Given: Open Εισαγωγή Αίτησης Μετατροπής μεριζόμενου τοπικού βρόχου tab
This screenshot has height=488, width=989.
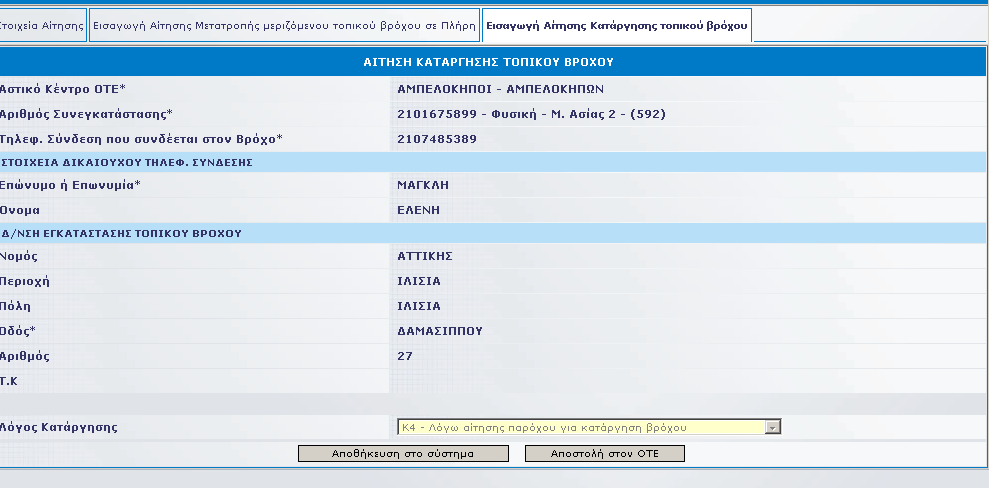Looking at the screenshot, I should [284, 26].
